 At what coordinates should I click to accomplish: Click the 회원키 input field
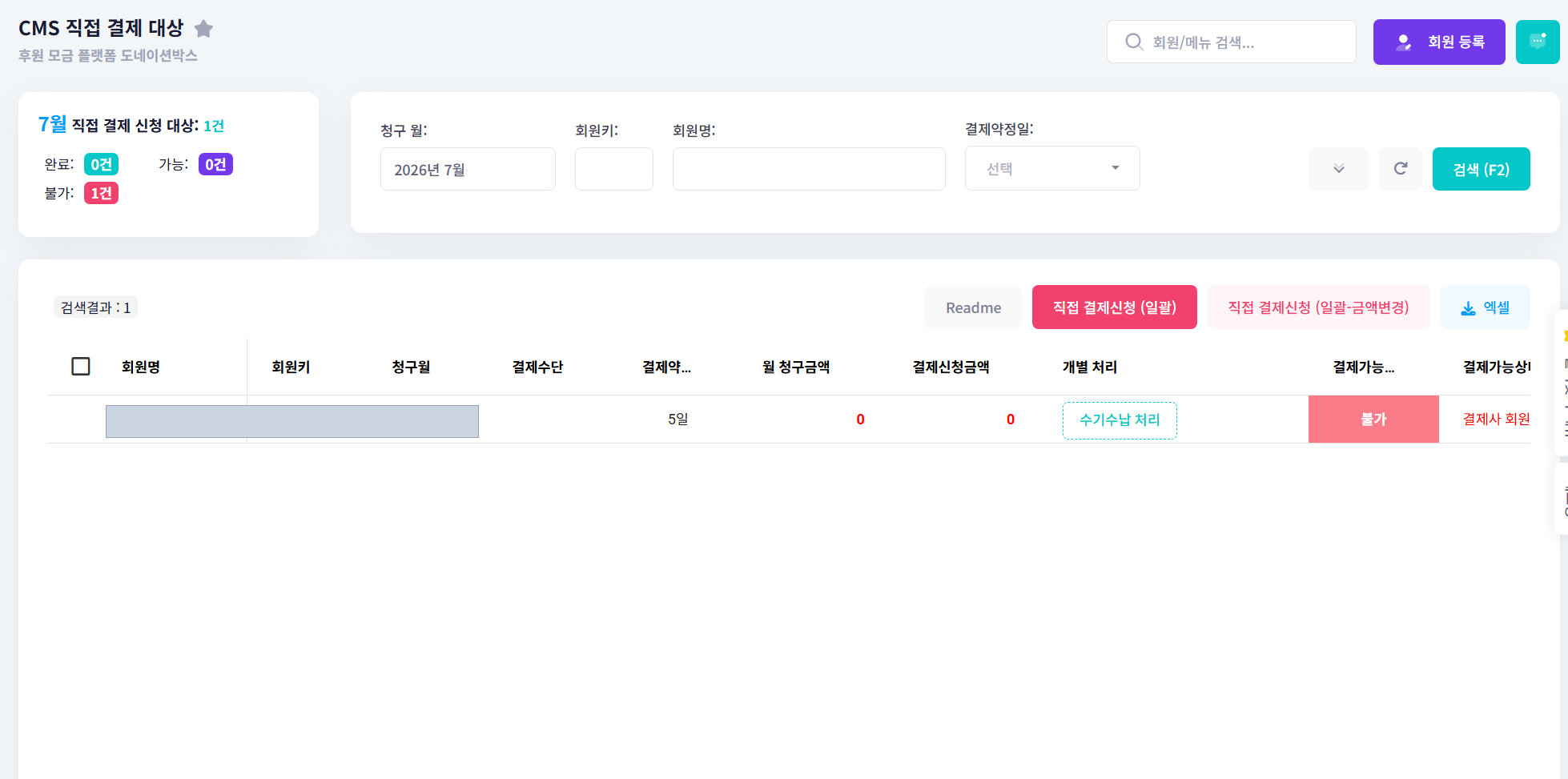(614, 169)
